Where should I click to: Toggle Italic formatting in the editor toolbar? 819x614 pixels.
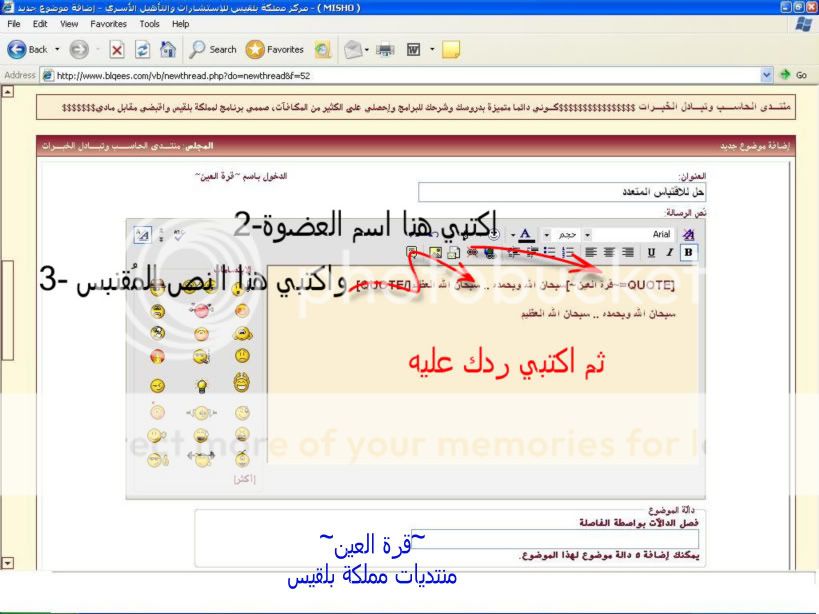[669, 253]
